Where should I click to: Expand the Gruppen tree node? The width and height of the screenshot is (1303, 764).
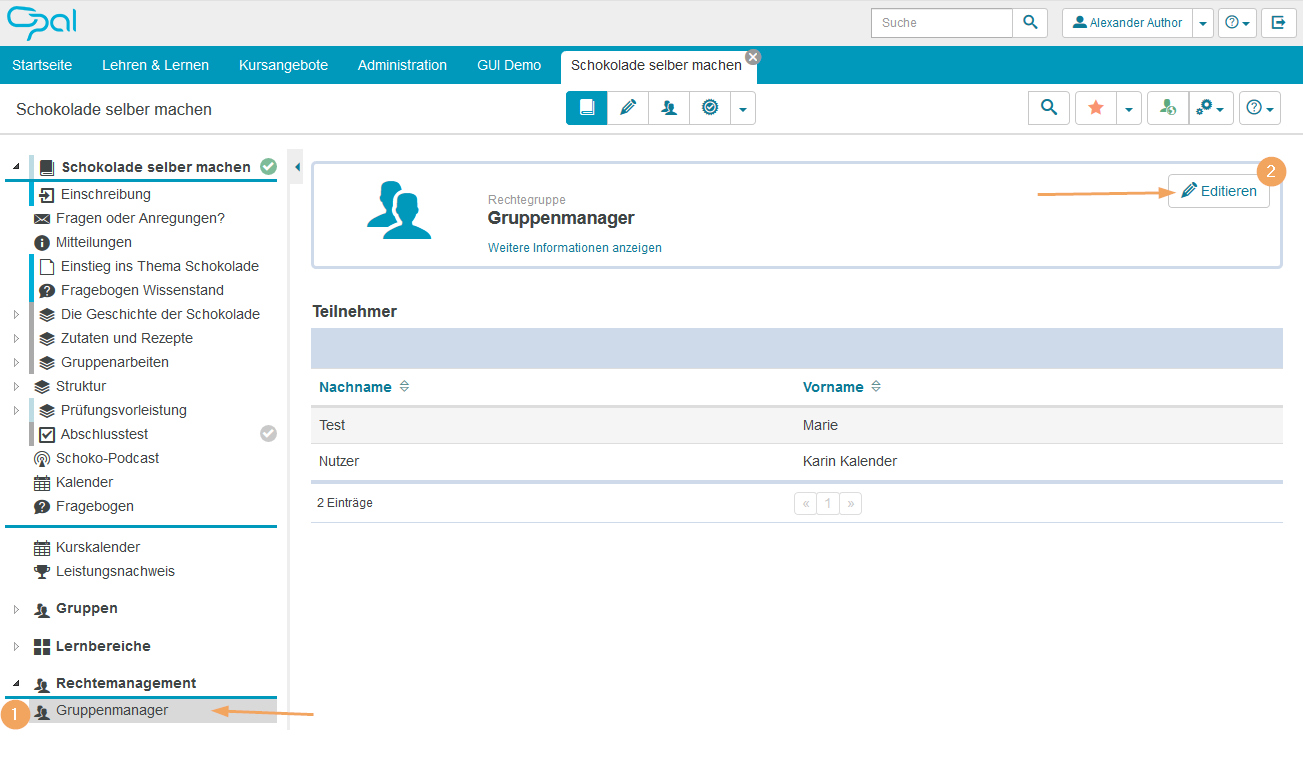(16, 609)
